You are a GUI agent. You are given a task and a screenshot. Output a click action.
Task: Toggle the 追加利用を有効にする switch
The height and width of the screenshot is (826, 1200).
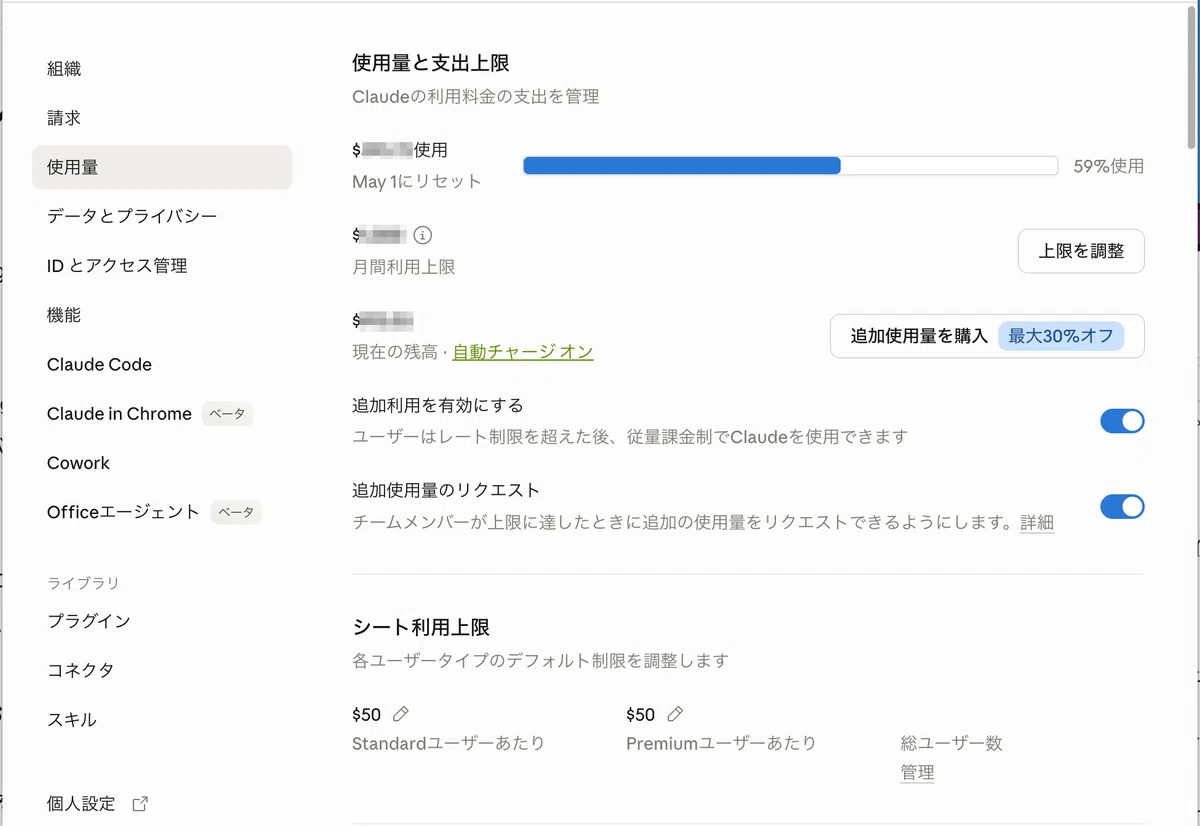point(1122,421)
